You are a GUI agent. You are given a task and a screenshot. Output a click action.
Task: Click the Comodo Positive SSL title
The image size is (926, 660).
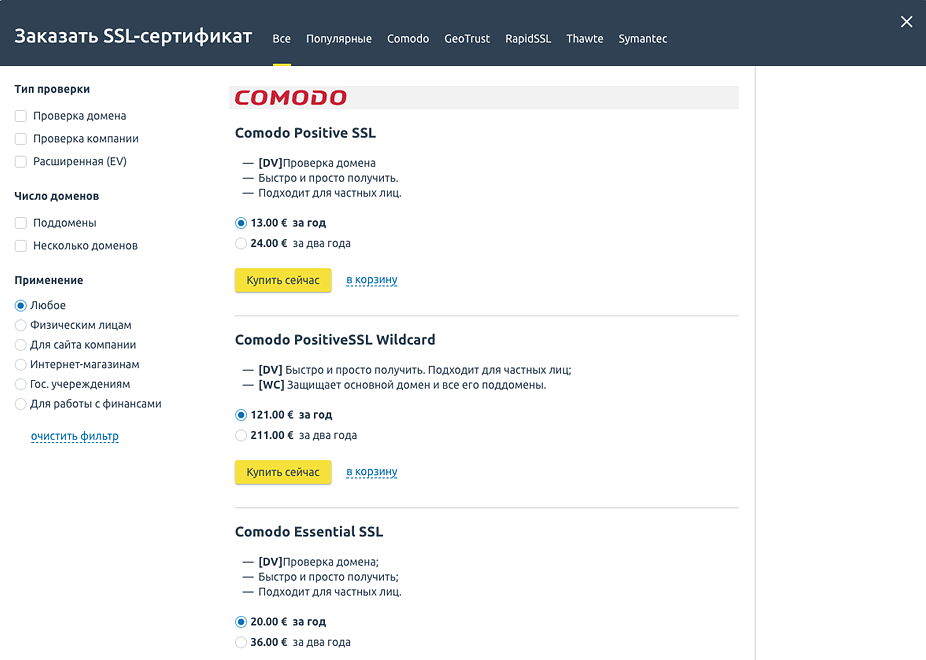pos(305,133)
